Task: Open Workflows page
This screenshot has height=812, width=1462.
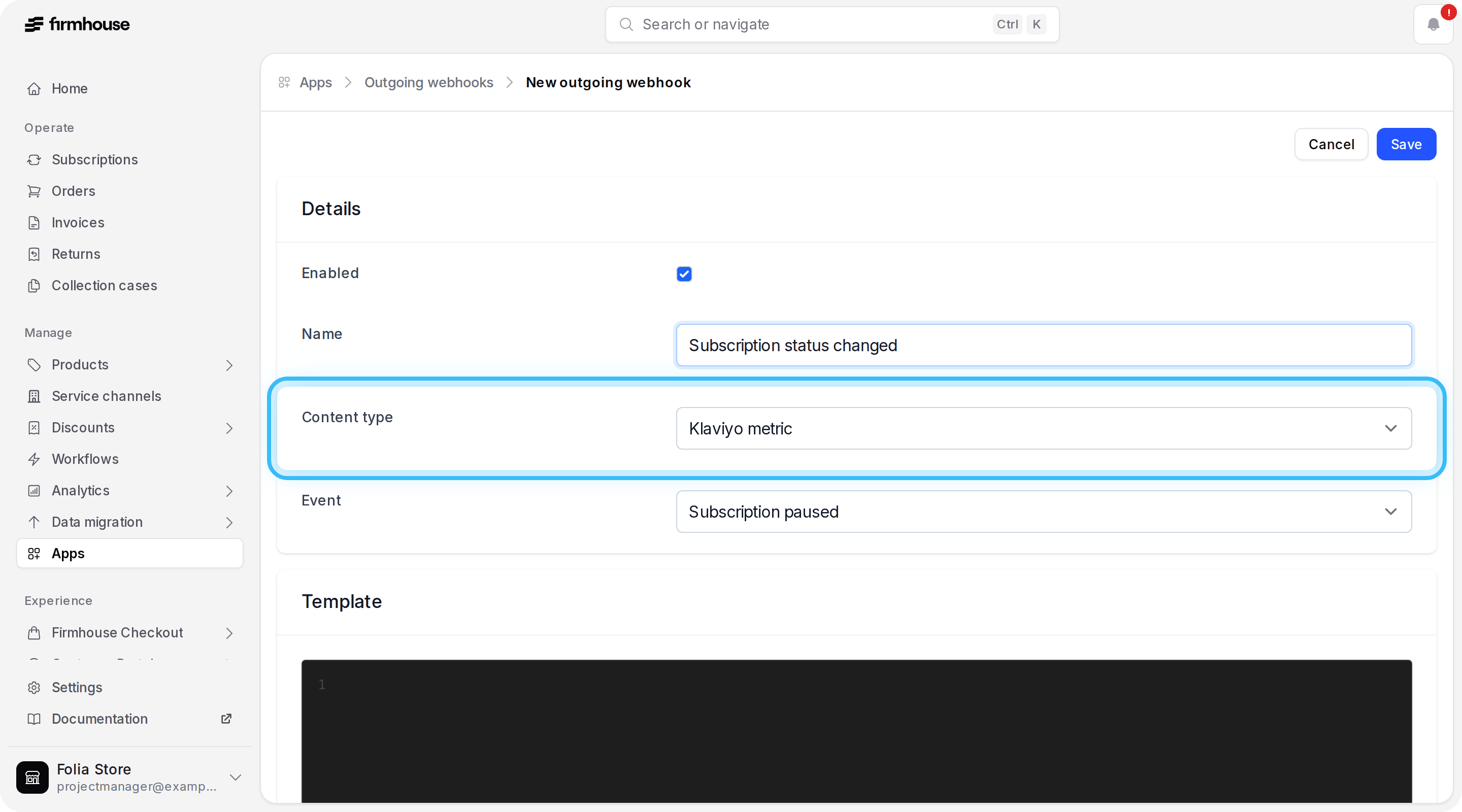Action: pyautogui.click(x=130, y=459)
